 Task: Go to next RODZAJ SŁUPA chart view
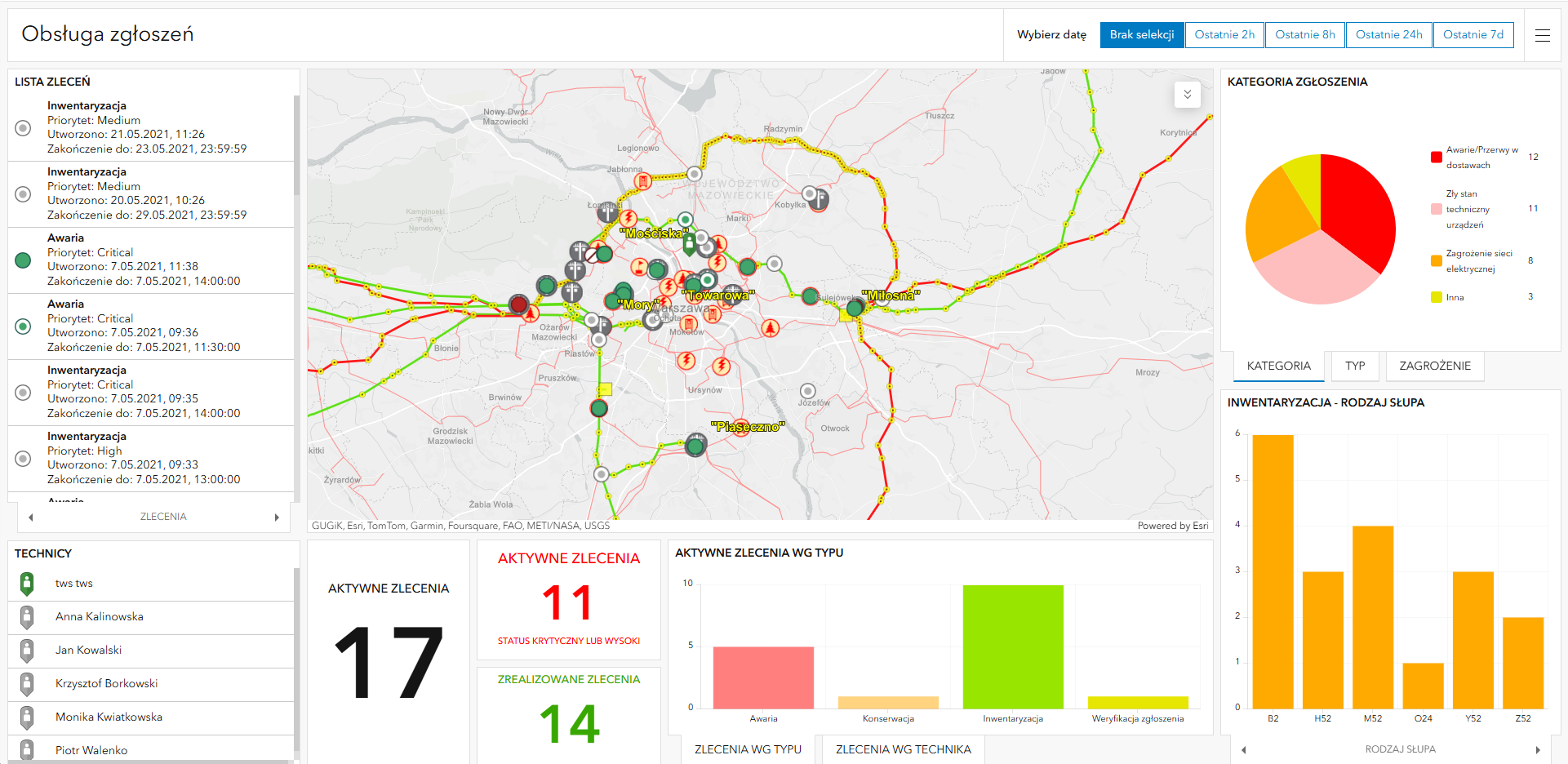(1538, 750)
